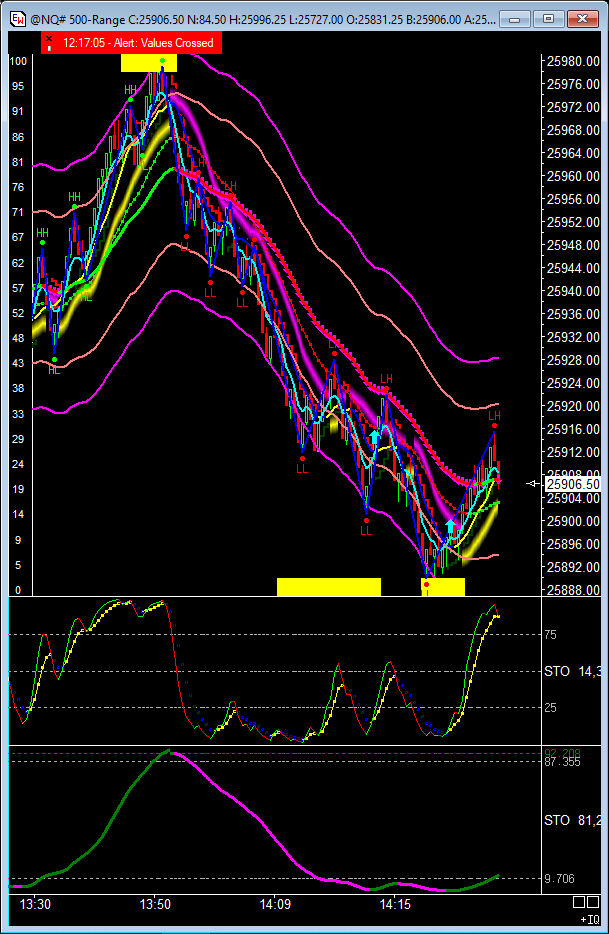Screen dimensions: 609x934
Task: Click the first cyan up arrow signal
Action: [x=374, y=437]
